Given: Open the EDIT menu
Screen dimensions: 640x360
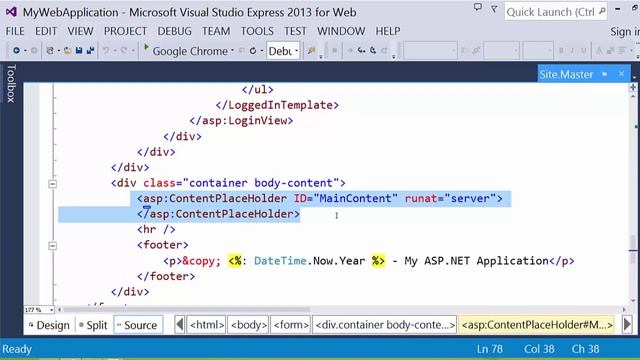Looking at the screenshot, I should click(46, 31).
